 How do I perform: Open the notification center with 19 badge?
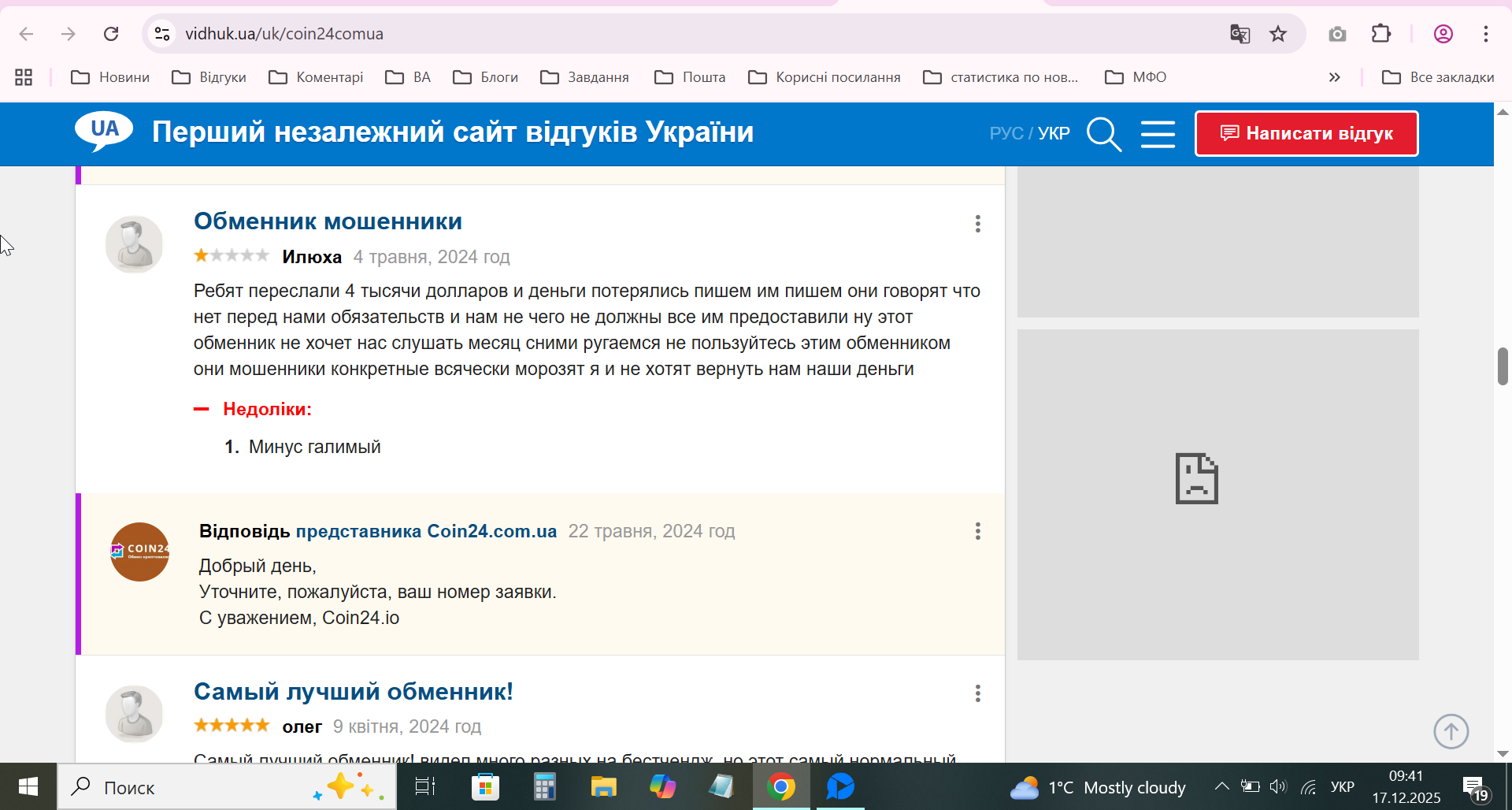tap(1475, 787)
